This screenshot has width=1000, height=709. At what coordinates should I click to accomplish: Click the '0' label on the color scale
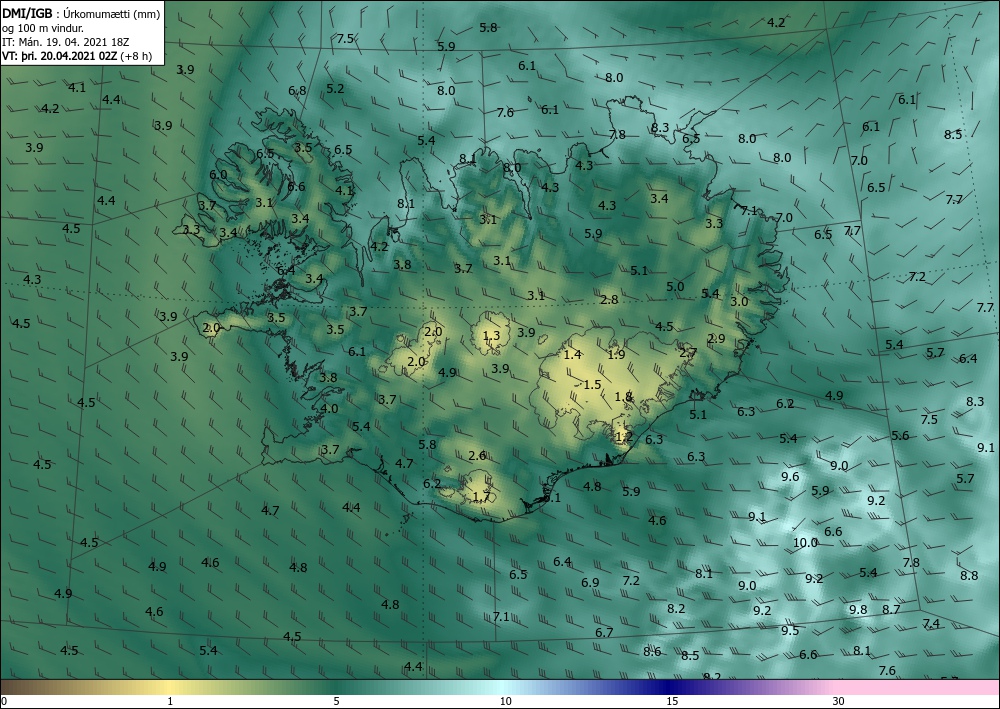[x=4, y=701]
